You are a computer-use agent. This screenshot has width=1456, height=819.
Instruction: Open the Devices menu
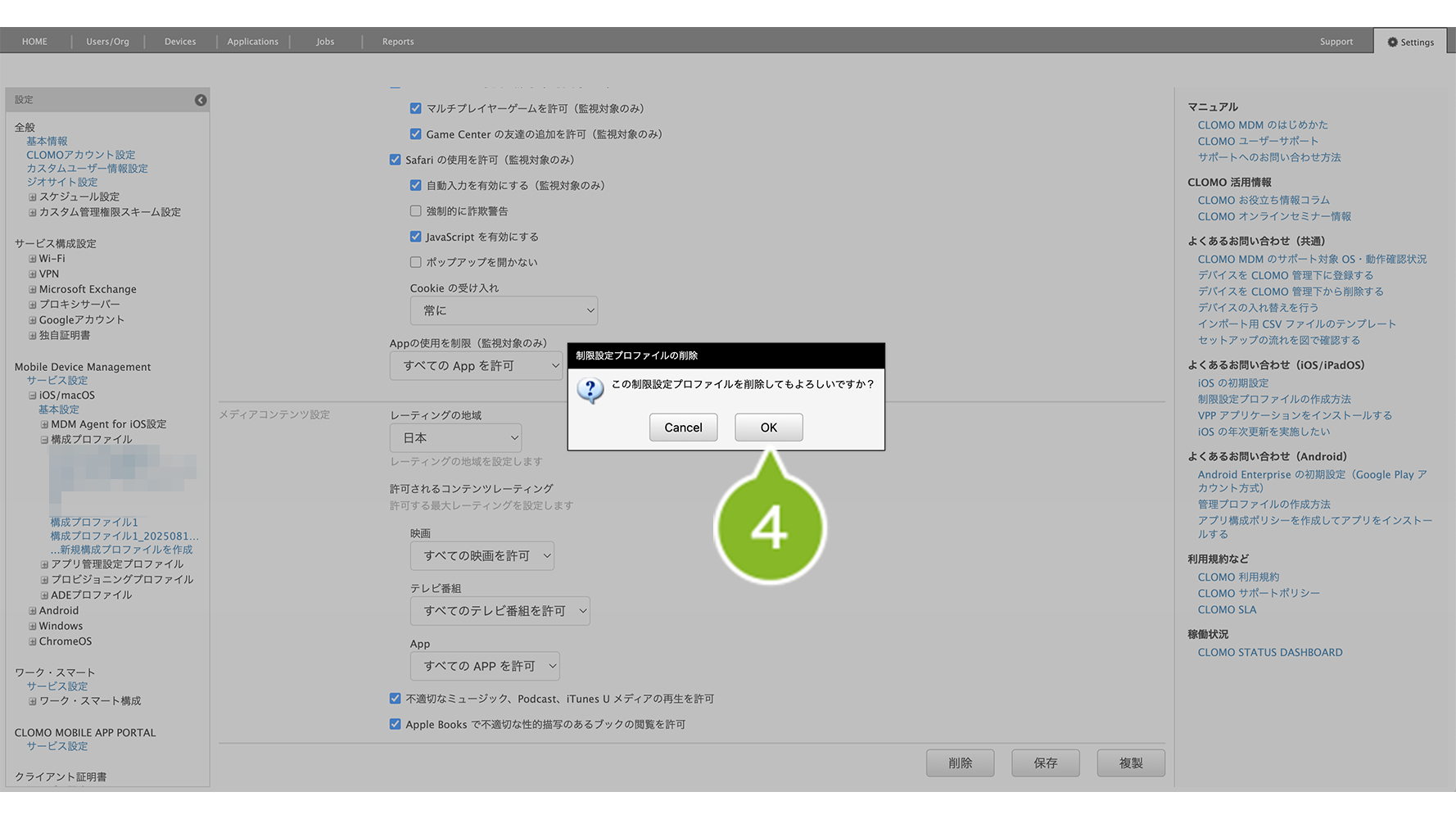point(180,42)
